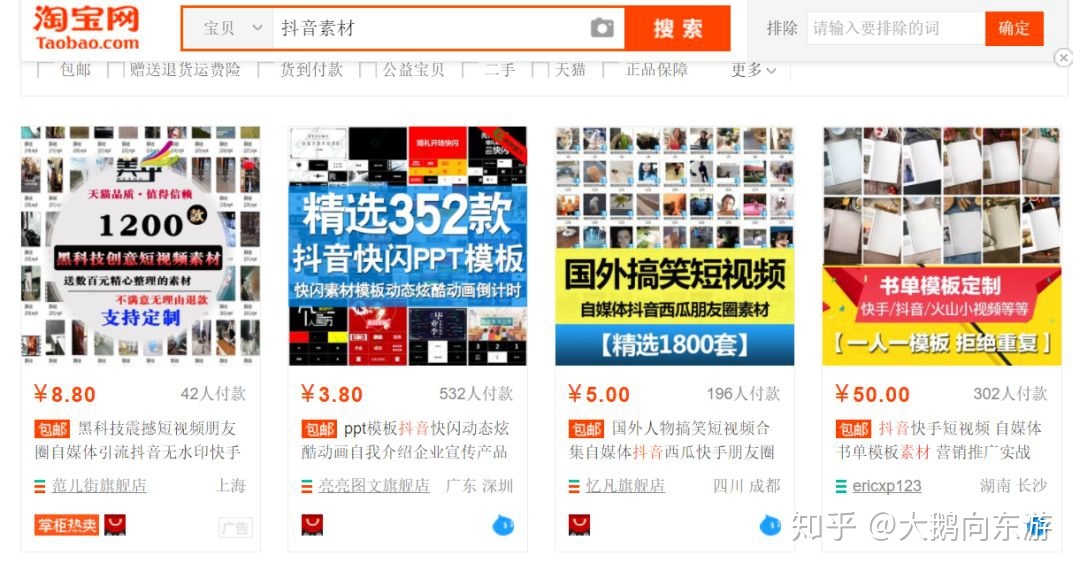Click the orange 搜索 button
Screen dimensions: 1080x571
point(677,28)
